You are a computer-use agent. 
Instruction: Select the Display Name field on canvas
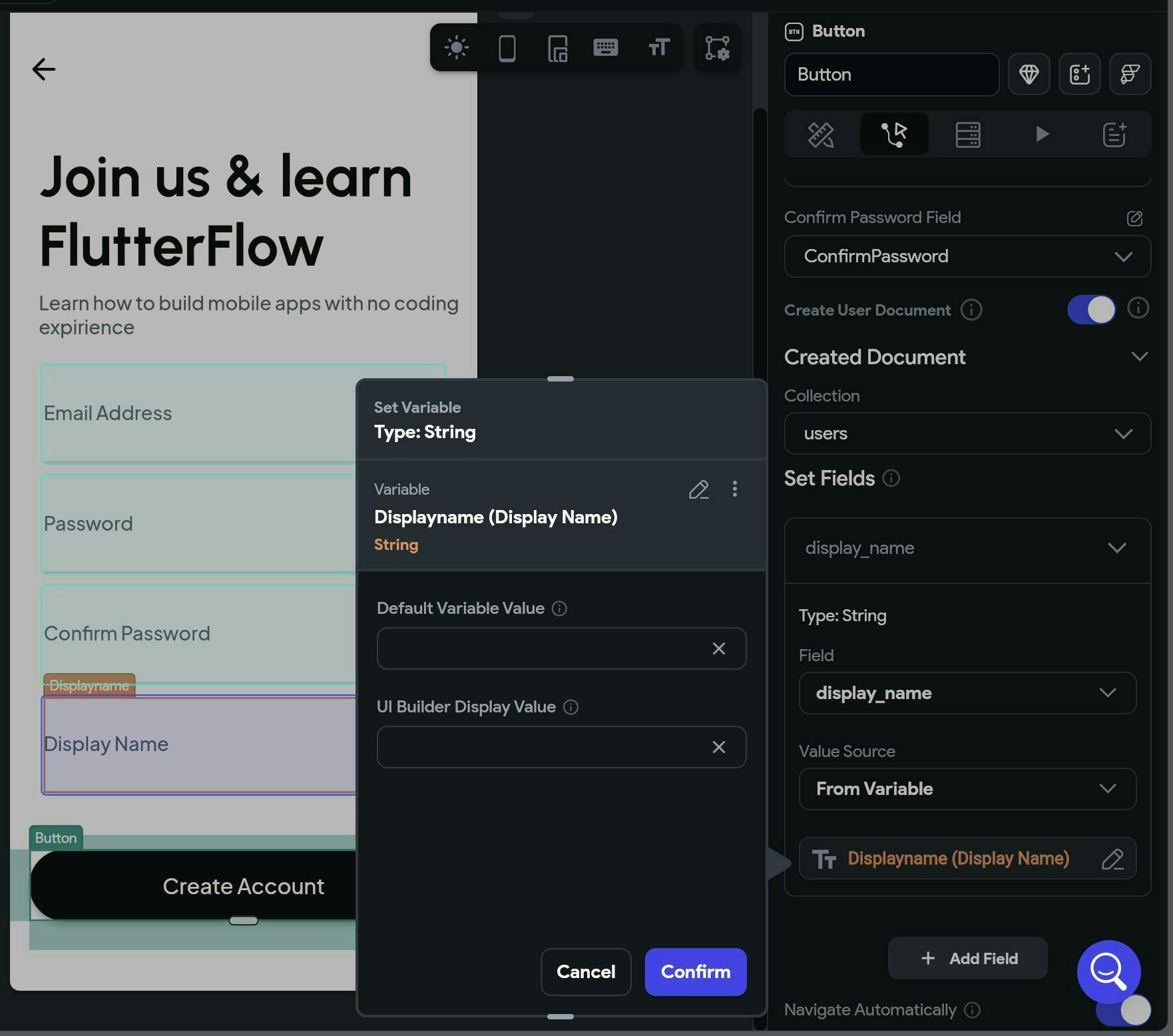click(198, 744)
